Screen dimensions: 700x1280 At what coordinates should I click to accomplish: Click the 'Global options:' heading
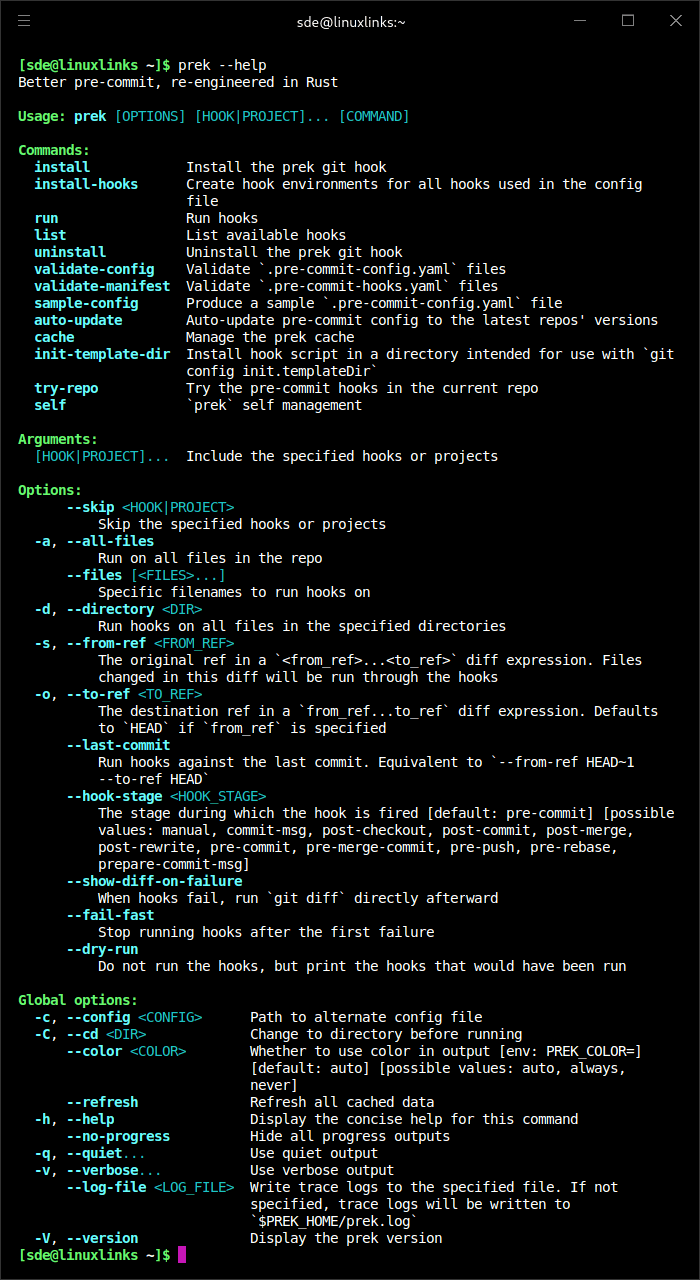pos(78,1000)
